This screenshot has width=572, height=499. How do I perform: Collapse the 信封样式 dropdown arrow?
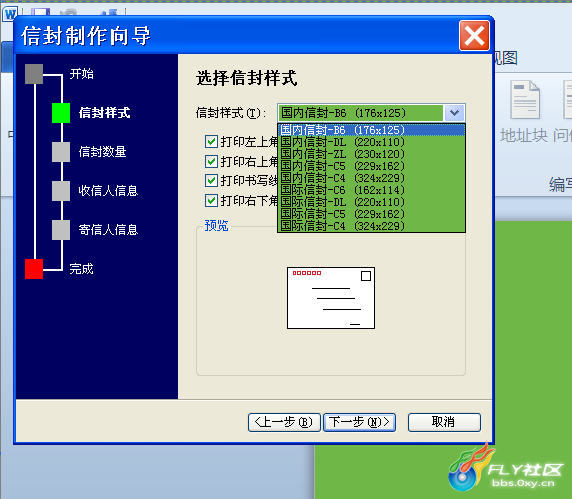tap(454, 113)
